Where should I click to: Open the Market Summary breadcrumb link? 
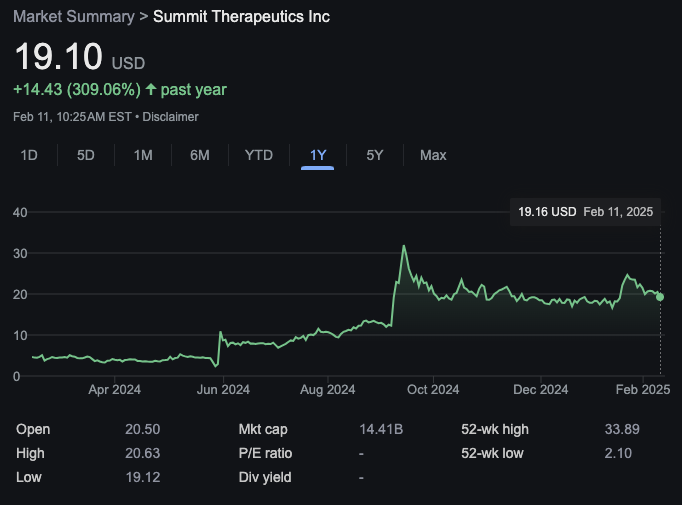coord(74,17)
